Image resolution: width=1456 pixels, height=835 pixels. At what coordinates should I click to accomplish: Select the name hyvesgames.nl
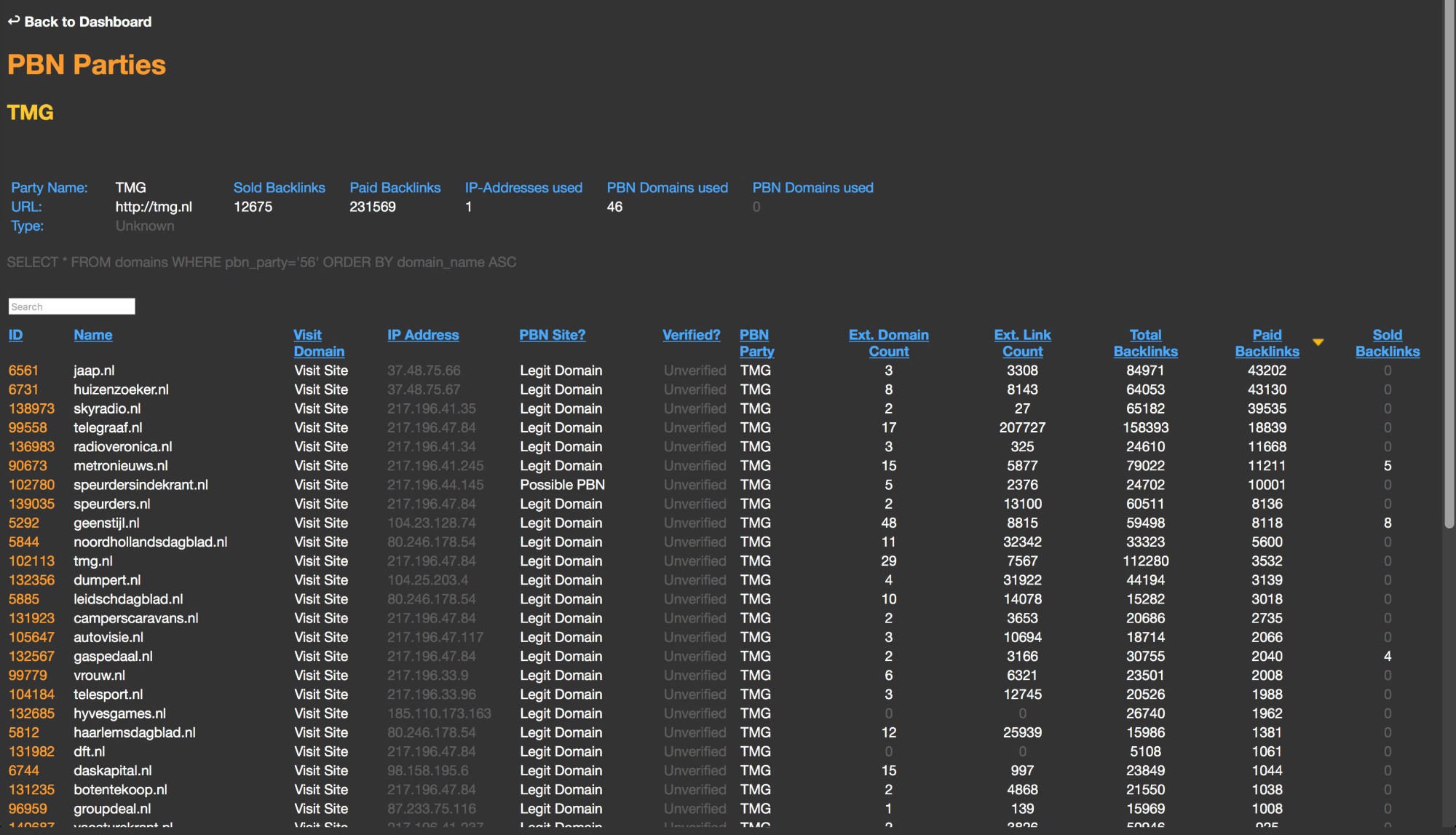point(119,713)
